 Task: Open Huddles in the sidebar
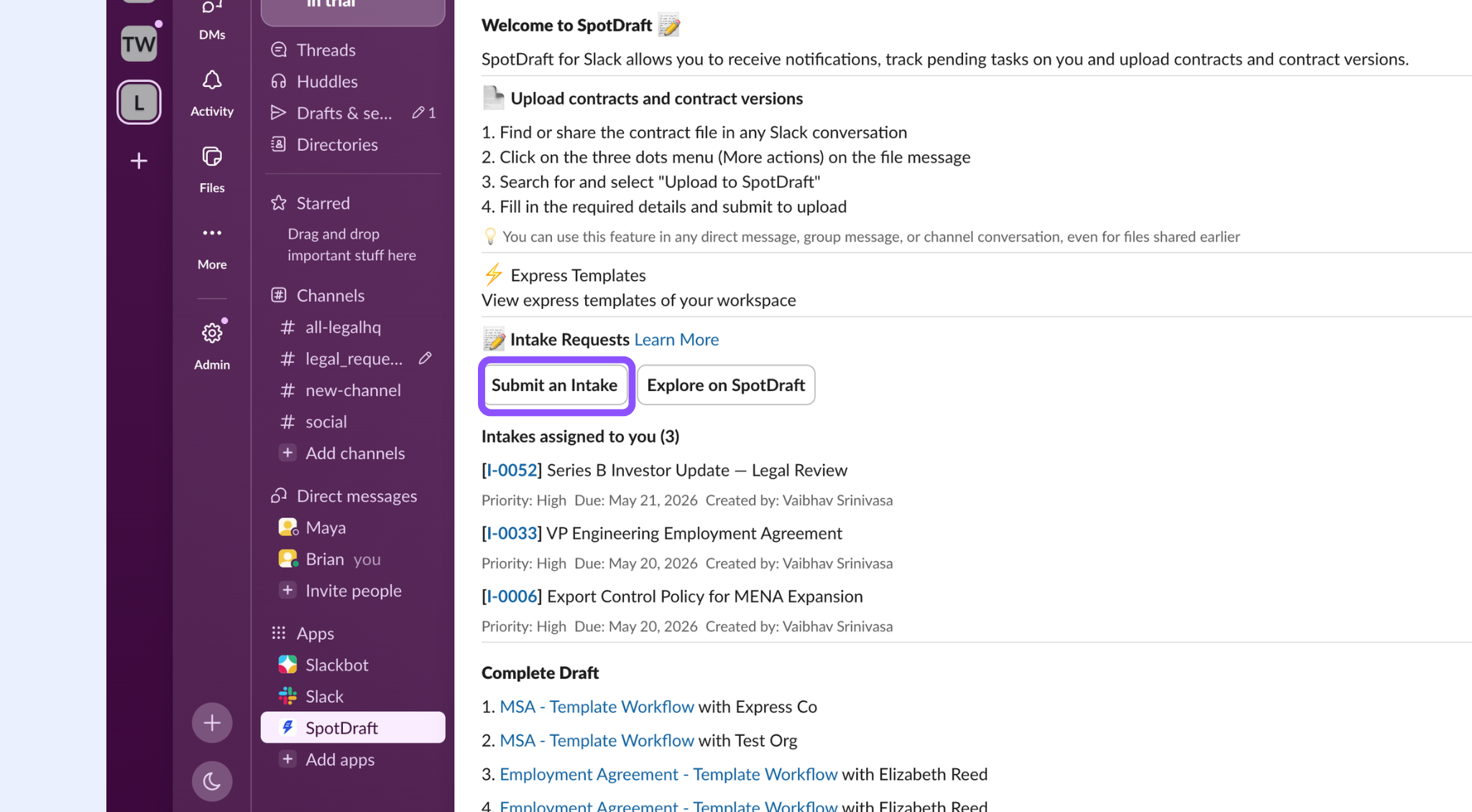[x=353, y=81]
